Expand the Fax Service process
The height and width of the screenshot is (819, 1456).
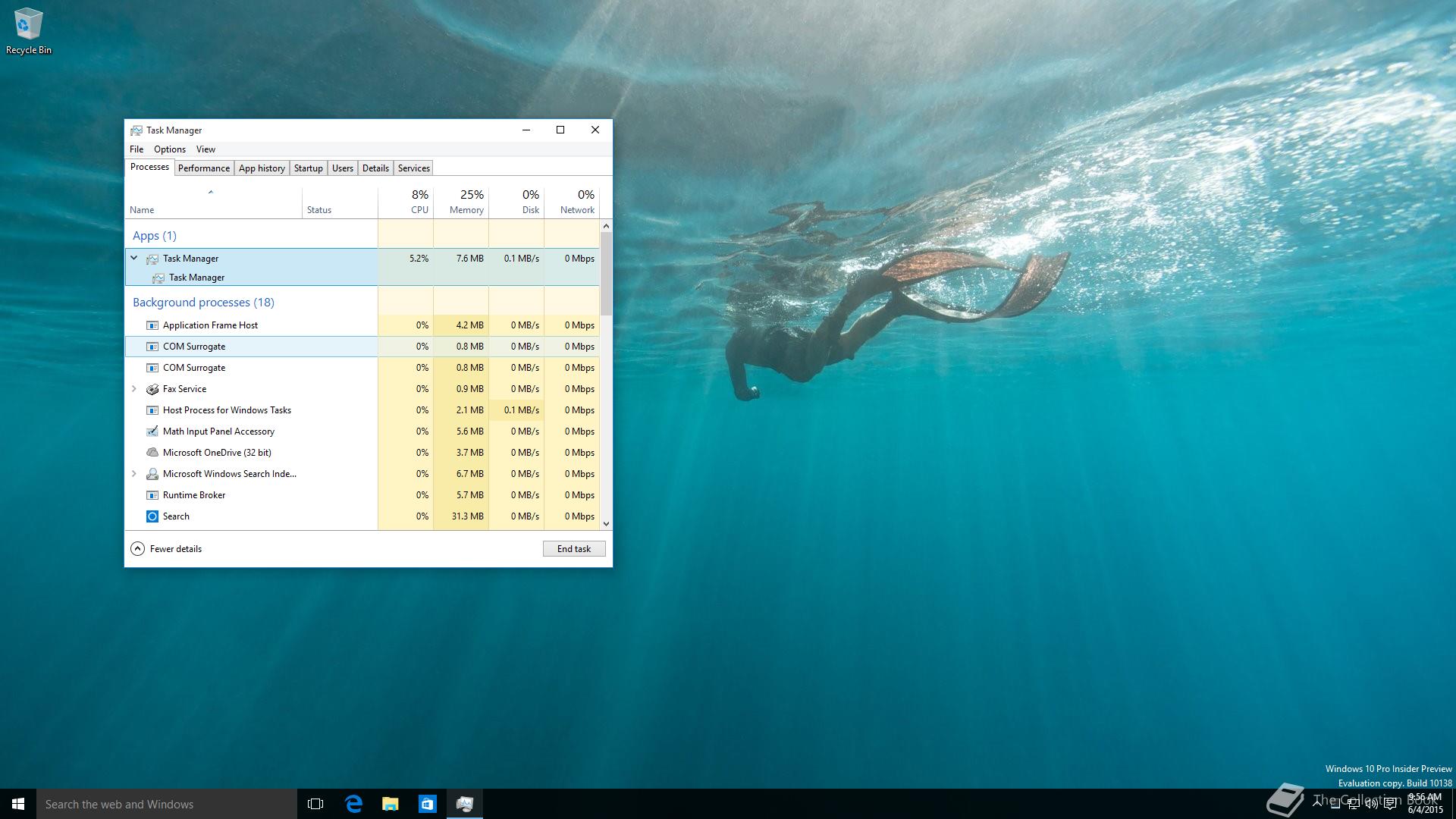click(134, 389)
